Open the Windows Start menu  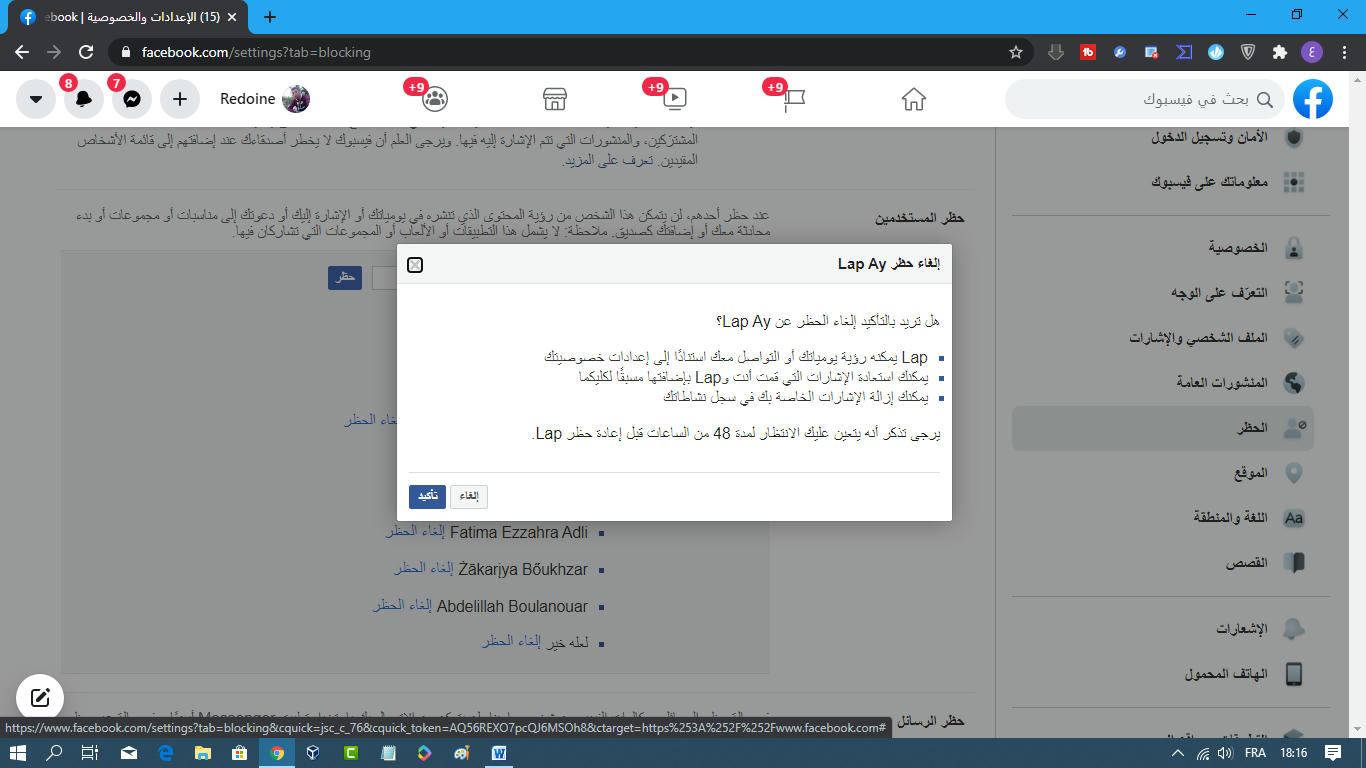[18, 753]
